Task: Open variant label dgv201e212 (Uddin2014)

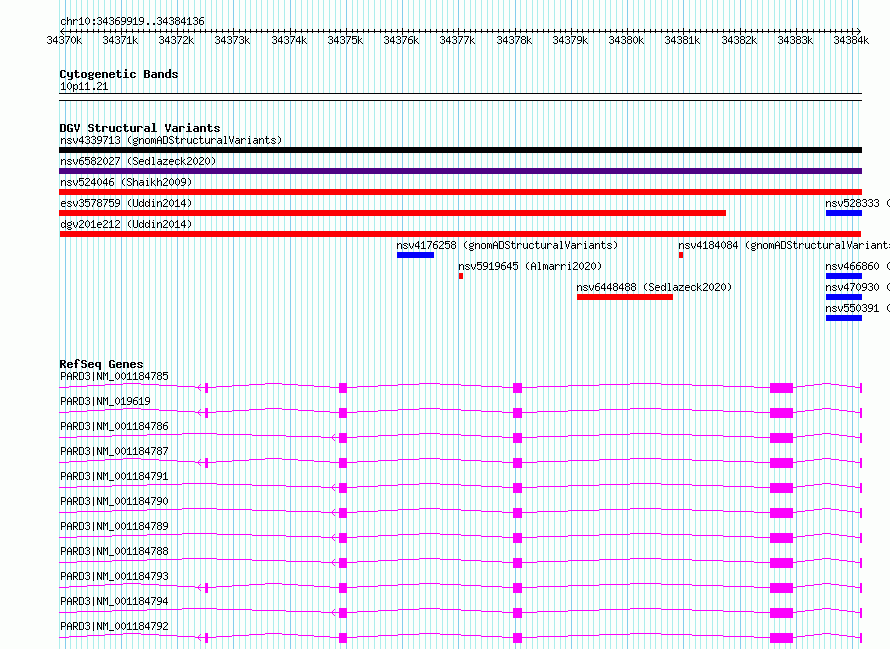Action: pyautogui.click(x=126, y=224)
